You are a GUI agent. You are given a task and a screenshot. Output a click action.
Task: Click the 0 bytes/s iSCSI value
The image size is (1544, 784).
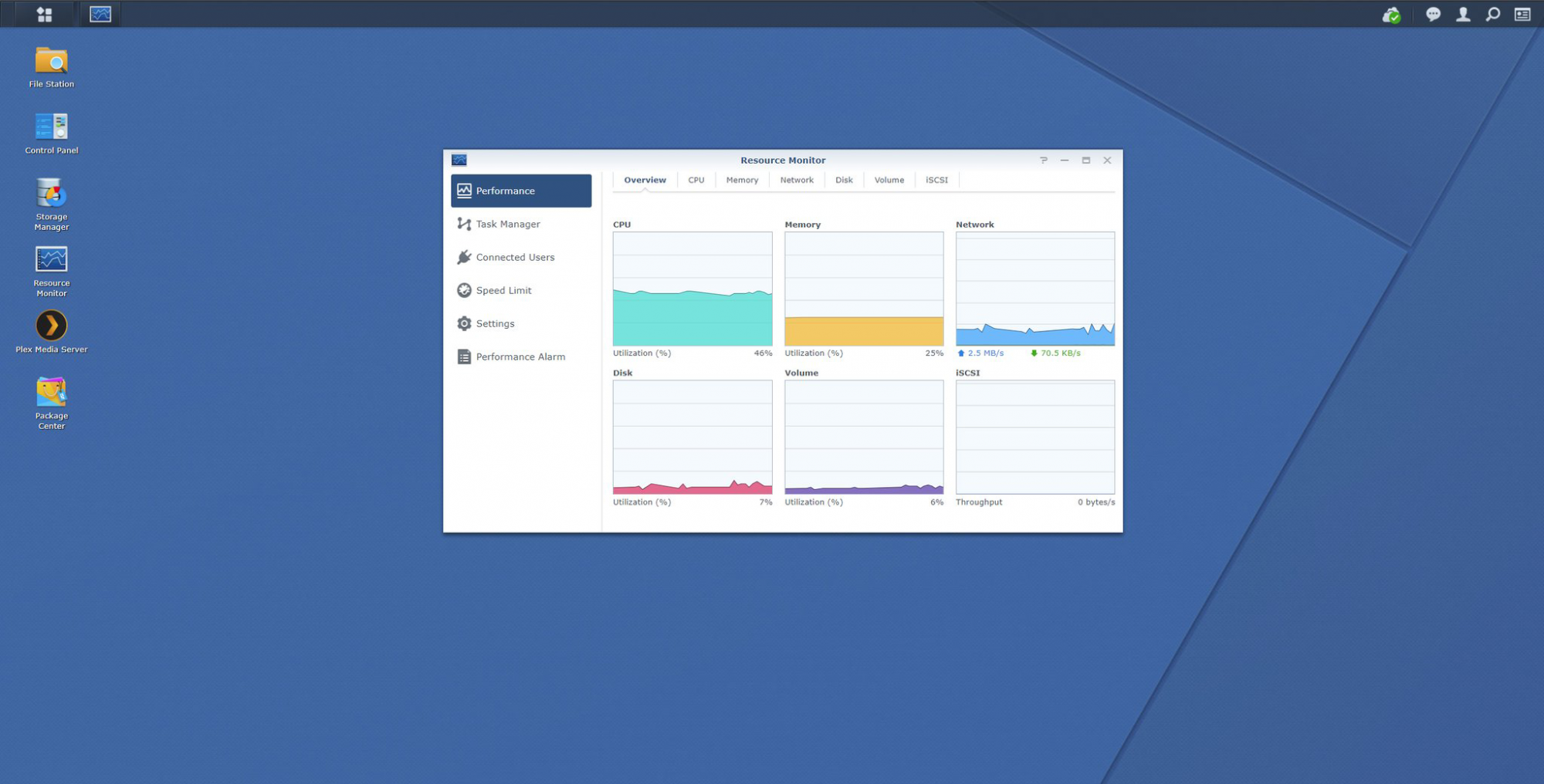coord(1096,502)
